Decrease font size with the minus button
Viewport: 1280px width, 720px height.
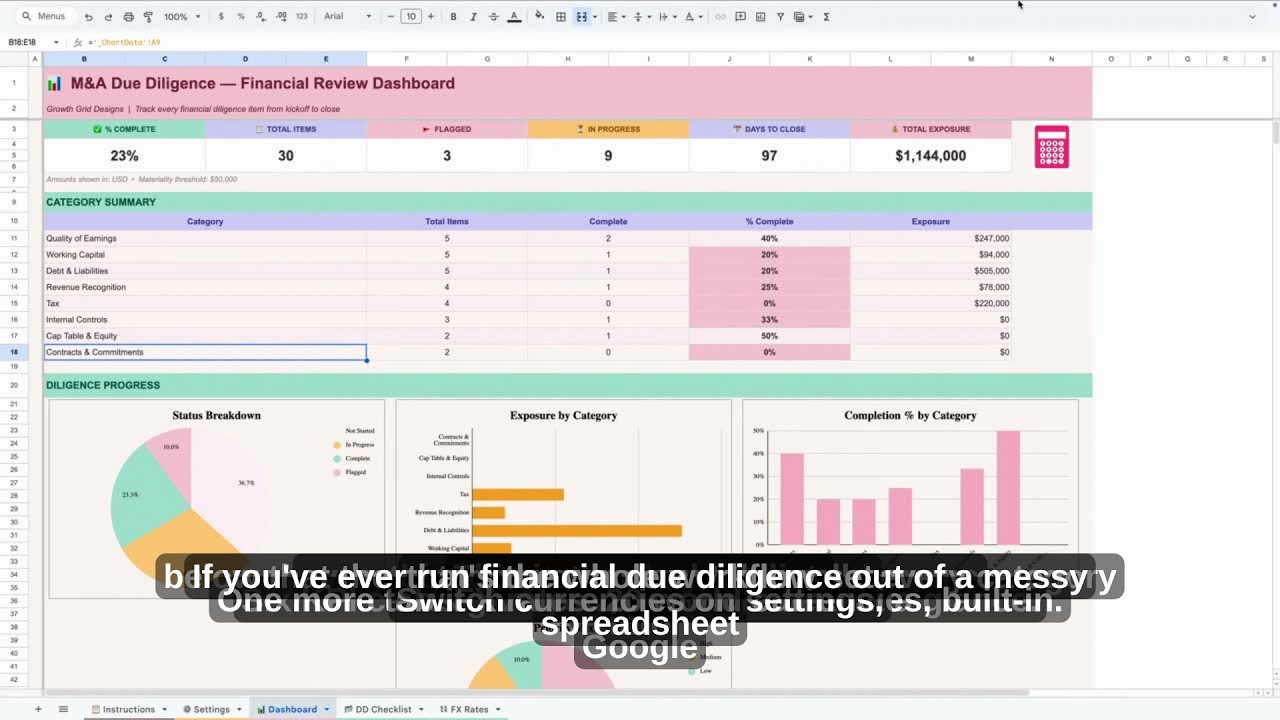click(391, 17)
